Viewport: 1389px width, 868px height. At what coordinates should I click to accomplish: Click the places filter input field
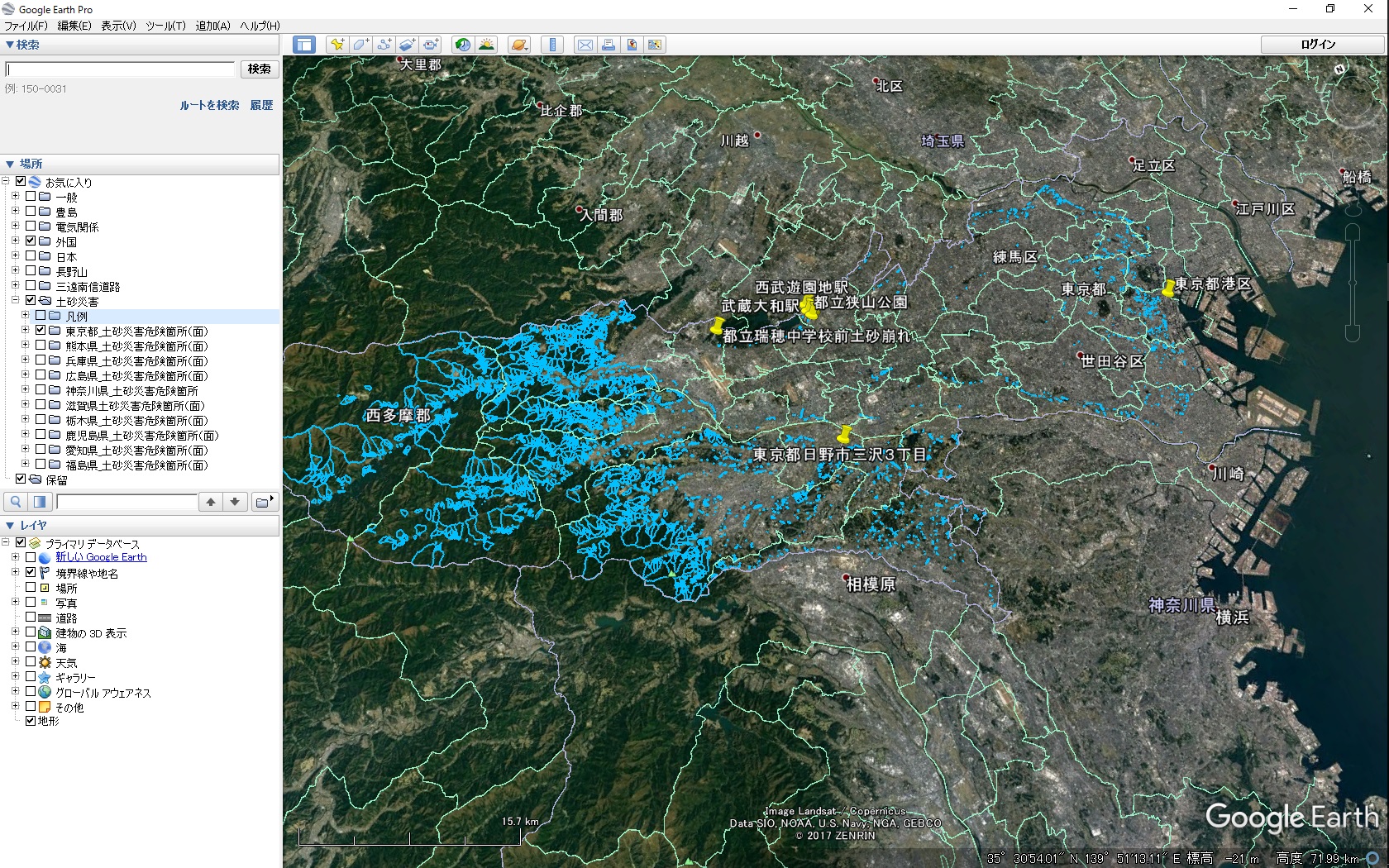(x=126, y=502)
